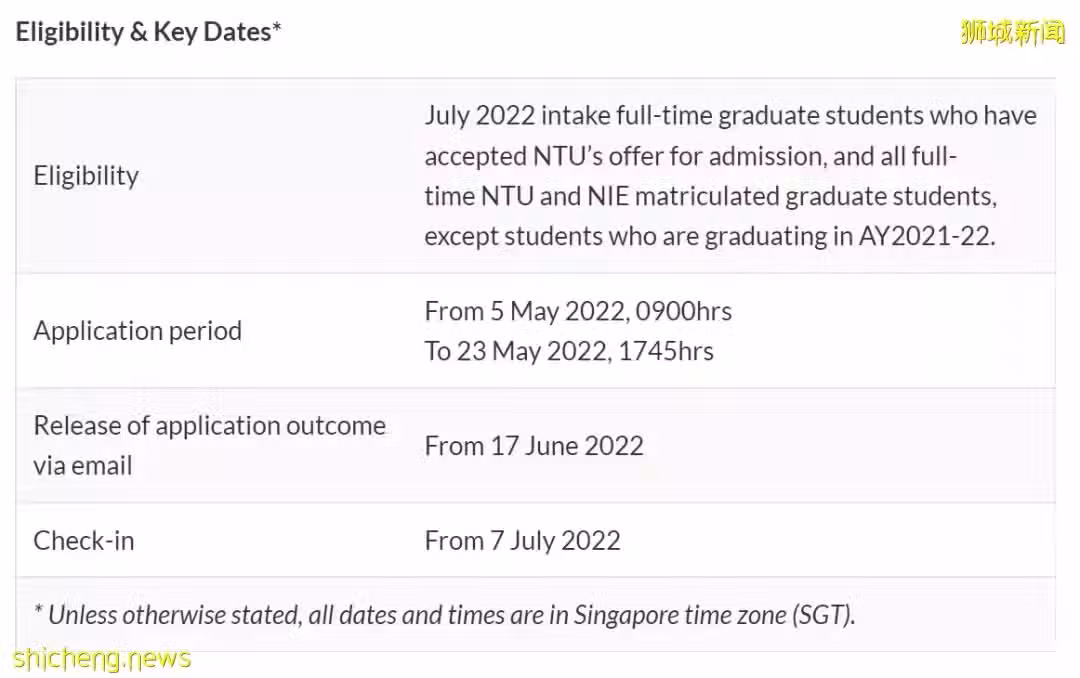The image size is (1080, 678).
Task: Select Release of application outcome label
Action: (209, 445)
